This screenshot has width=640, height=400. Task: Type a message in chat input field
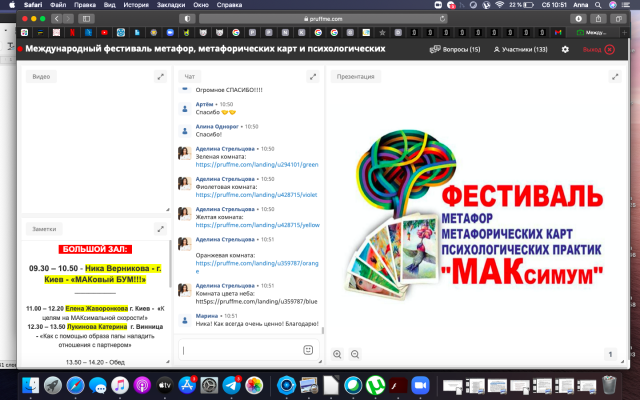[x=240, y=350]
